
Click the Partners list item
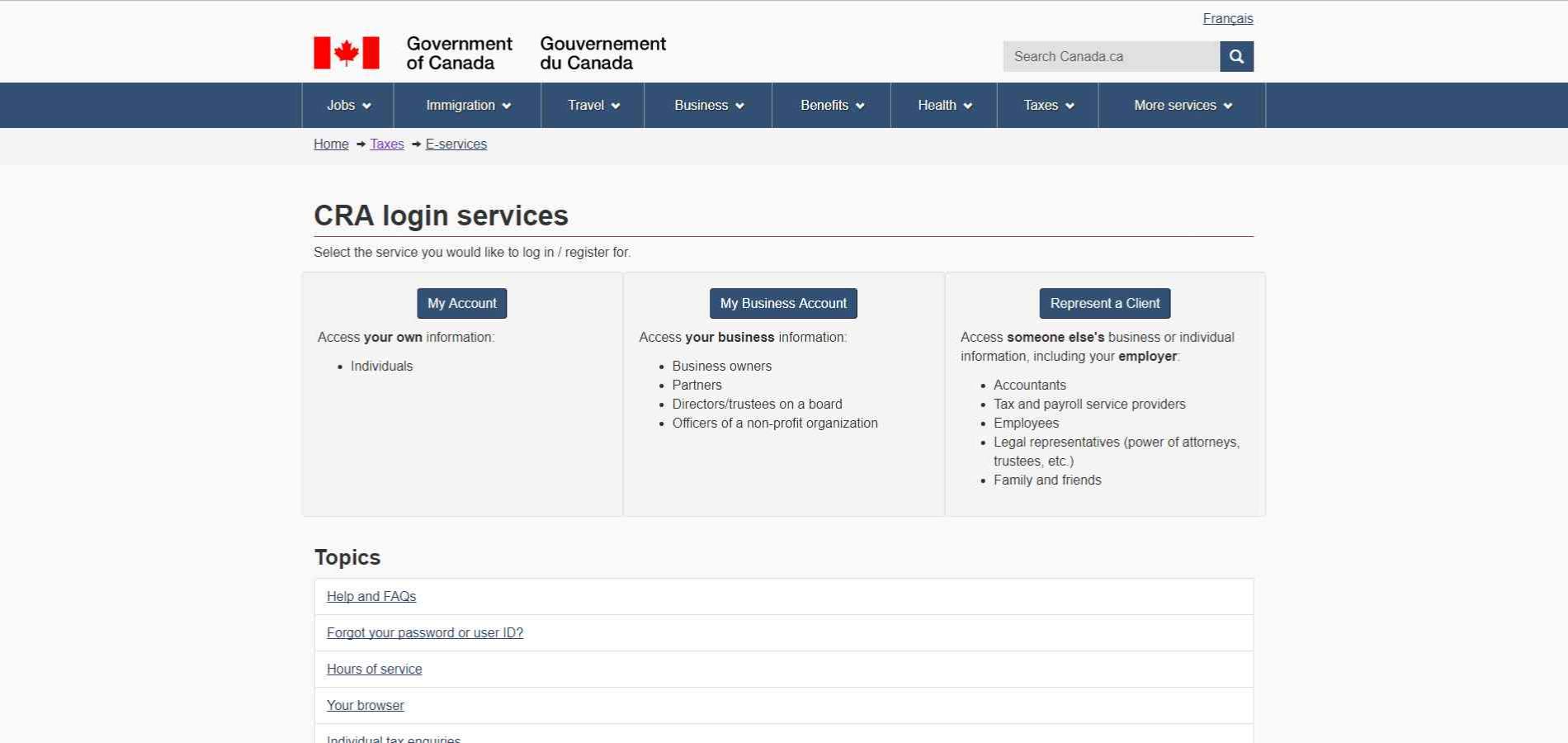[697, 385]
